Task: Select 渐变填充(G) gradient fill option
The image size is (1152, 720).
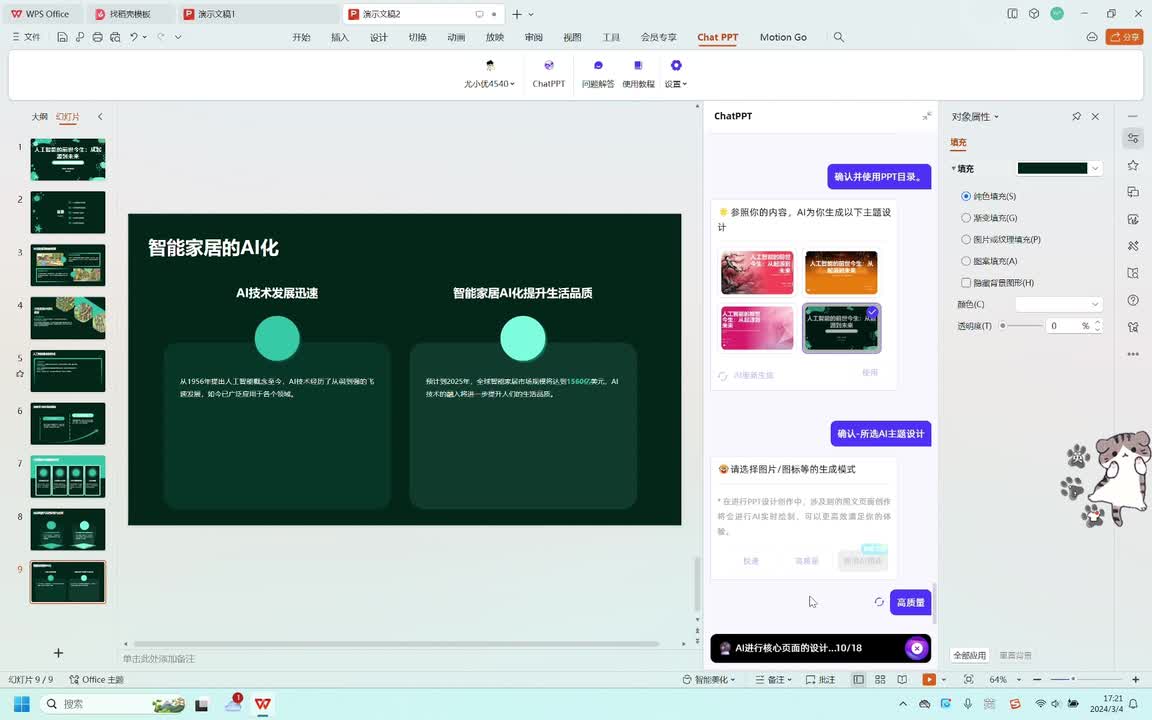Action: (966, 218)
